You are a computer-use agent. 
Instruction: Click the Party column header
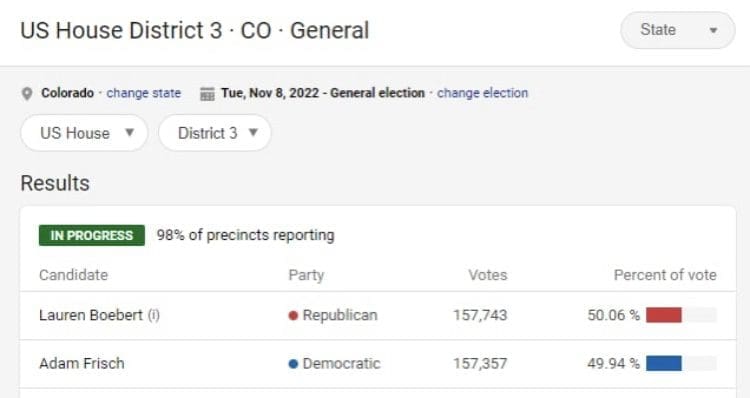pos(306,275)
